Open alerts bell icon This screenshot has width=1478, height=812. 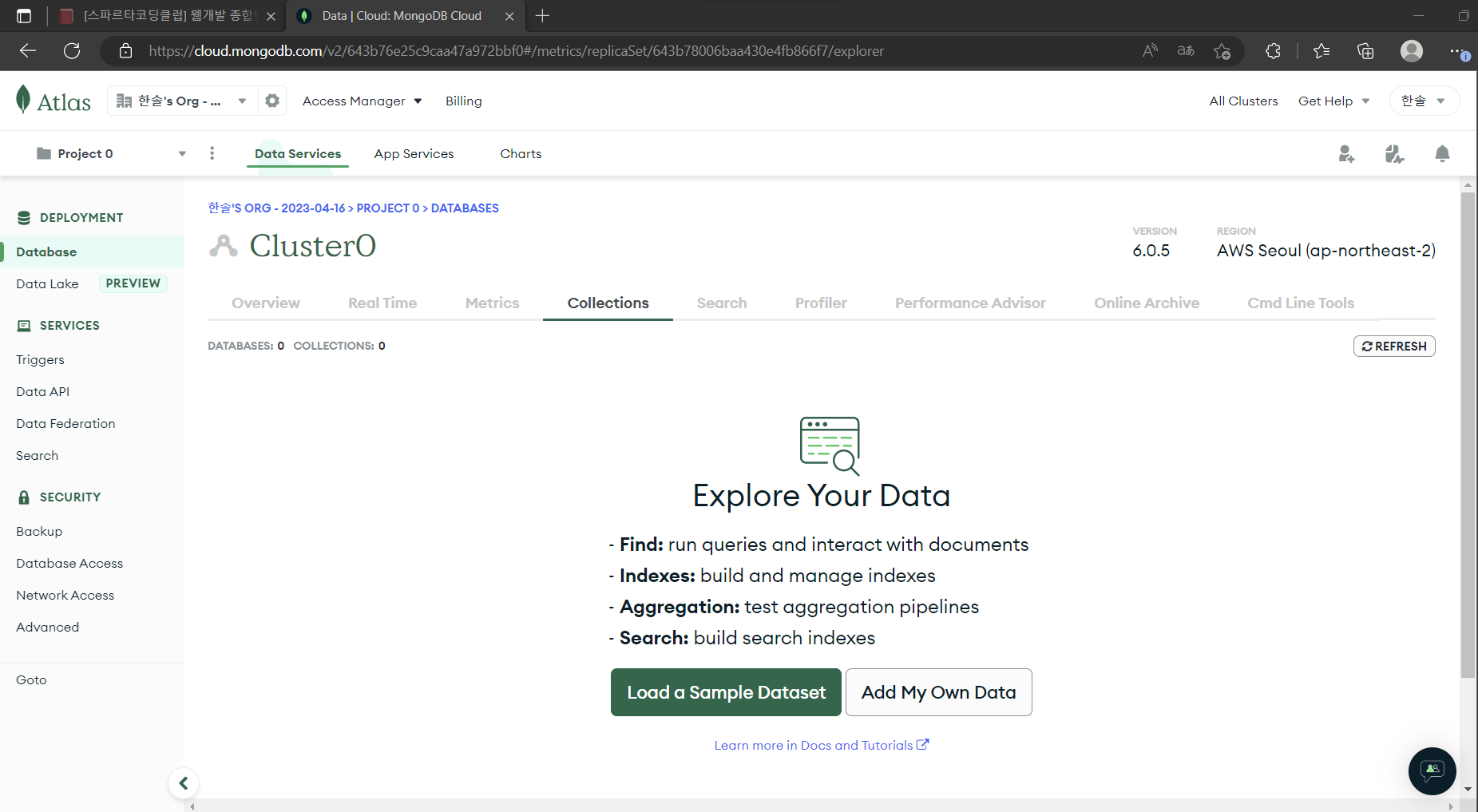point(1442,153)
